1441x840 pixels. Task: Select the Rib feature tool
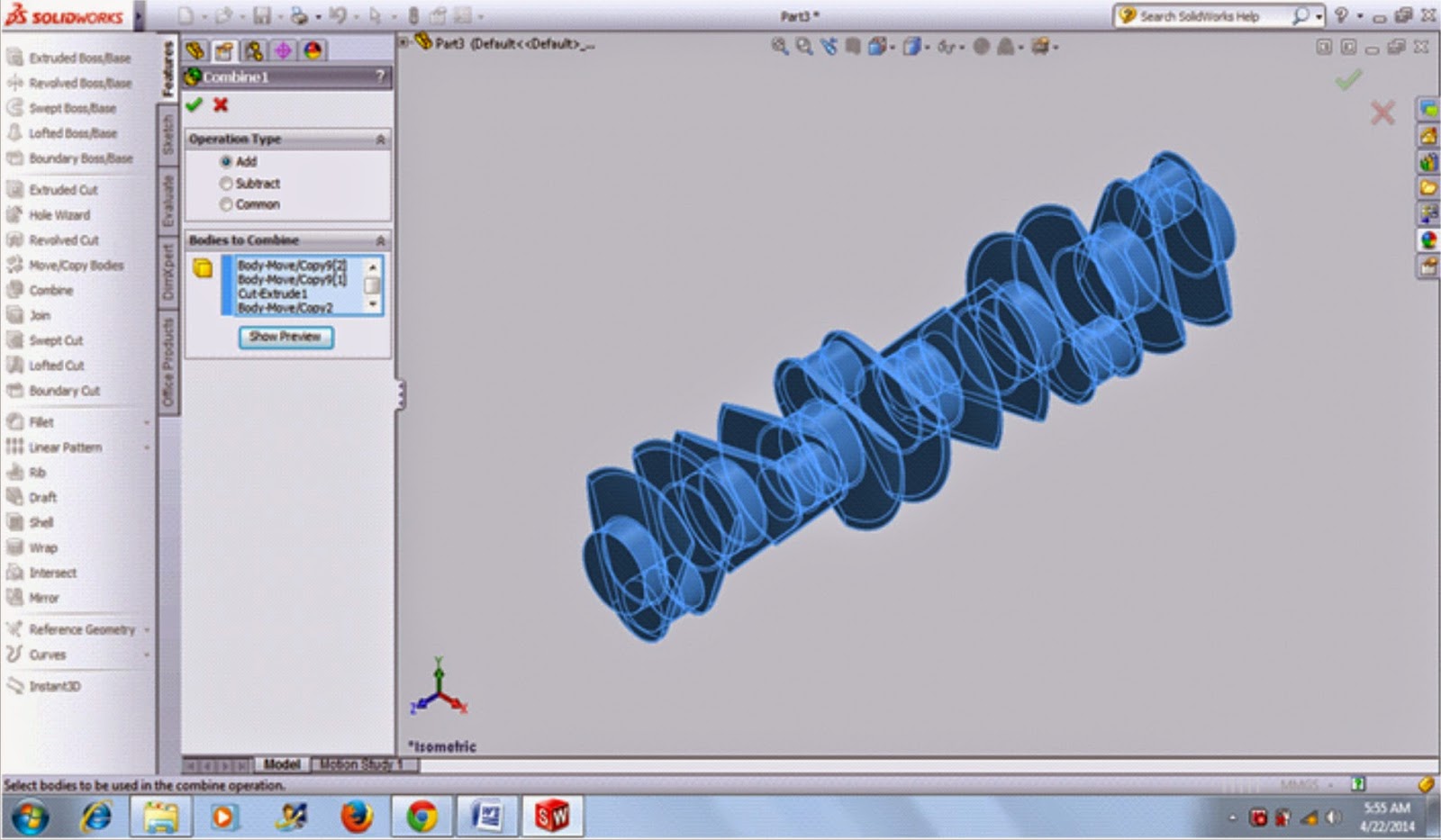point(26,472)
